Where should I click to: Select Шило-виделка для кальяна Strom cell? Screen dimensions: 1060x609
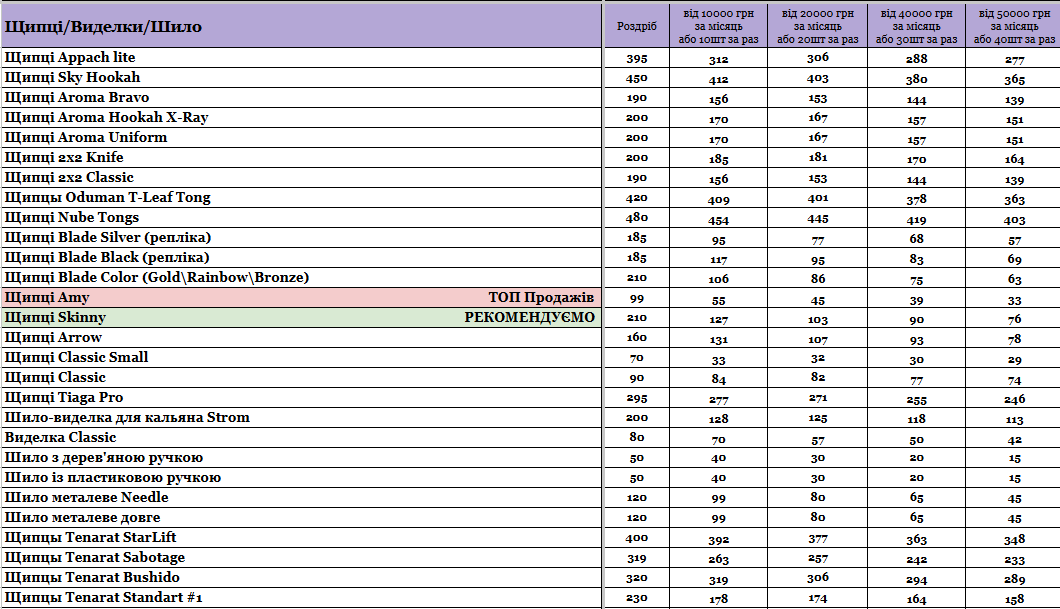[x=127, y=418]
